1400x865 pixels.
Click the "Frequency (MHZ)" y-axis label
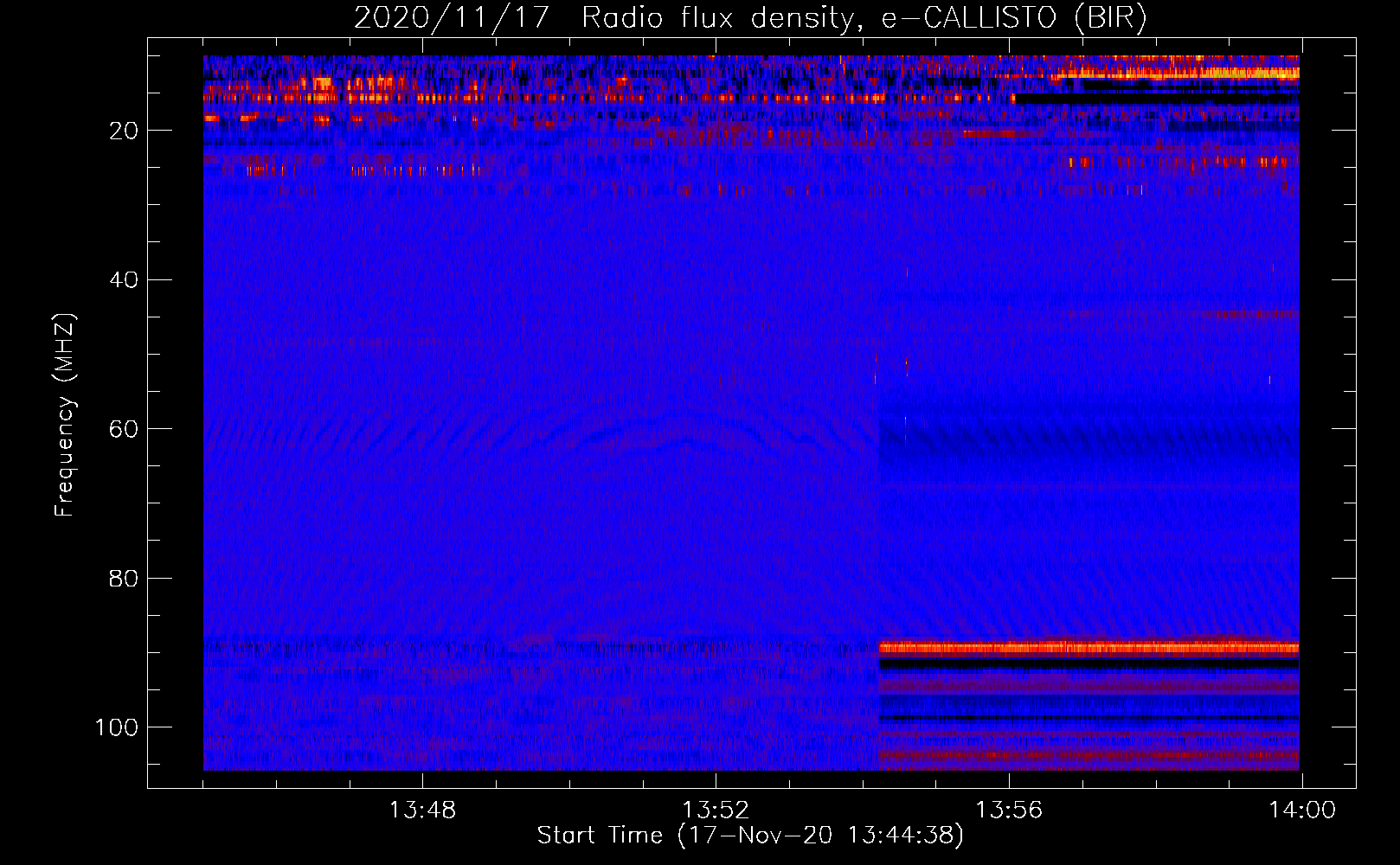coord(65,415)
